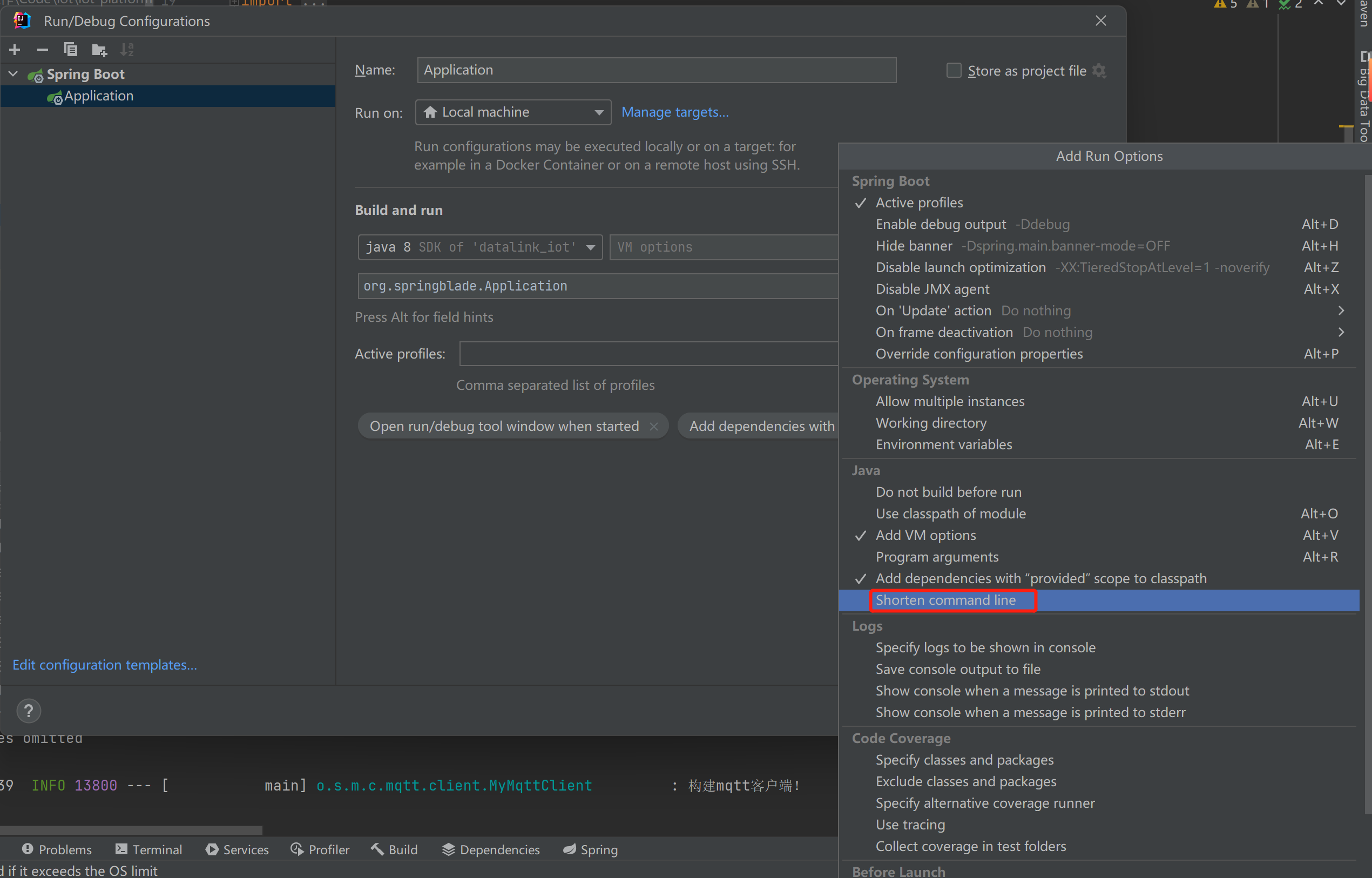Viewport: 1372px width, 878px height.
Task: Open the Run on Local machine dropdown
Action: tap(513, 112)
